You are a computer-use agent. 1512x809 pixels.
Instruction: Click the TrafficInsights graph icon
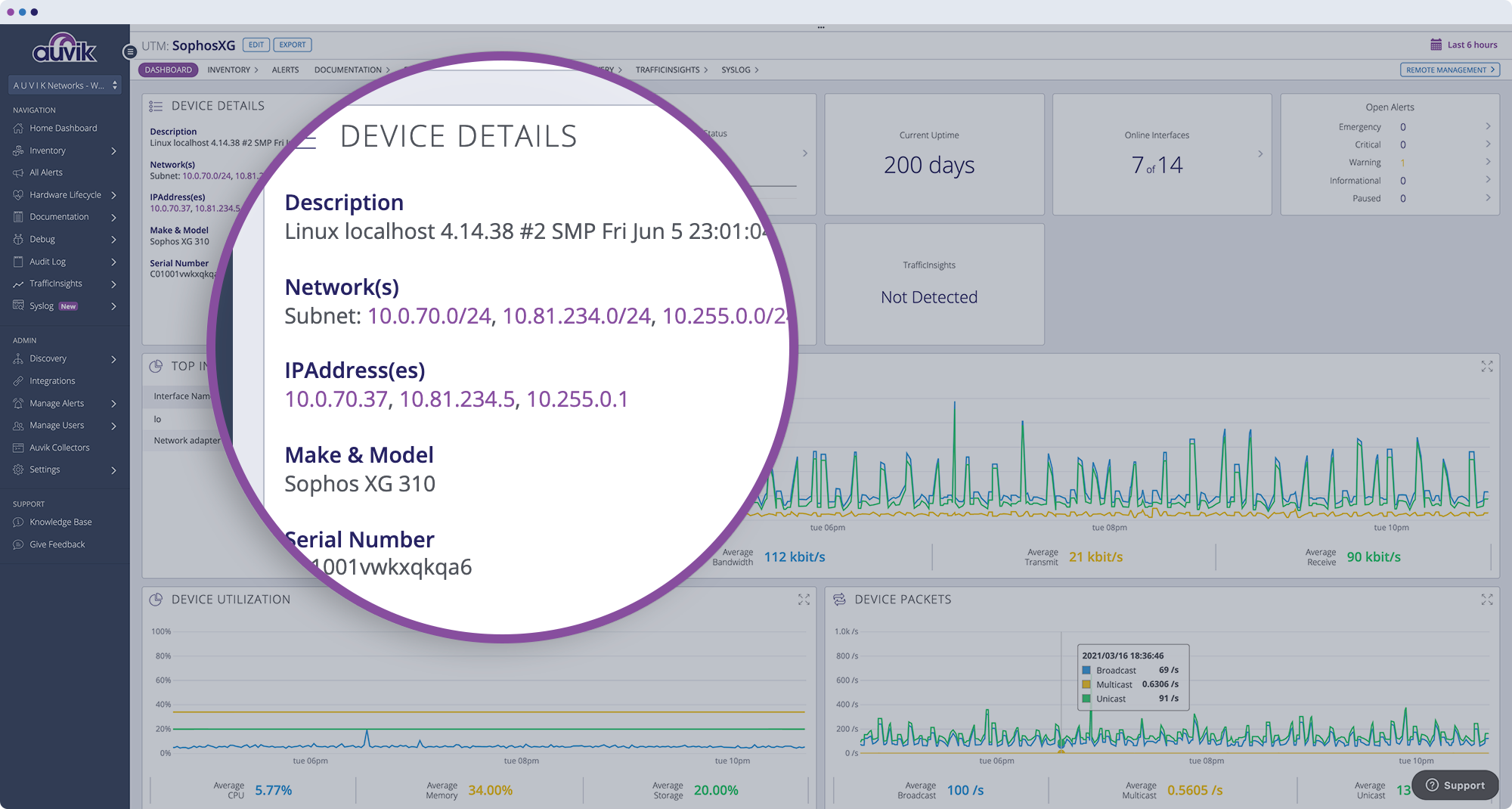pos(19,284)
